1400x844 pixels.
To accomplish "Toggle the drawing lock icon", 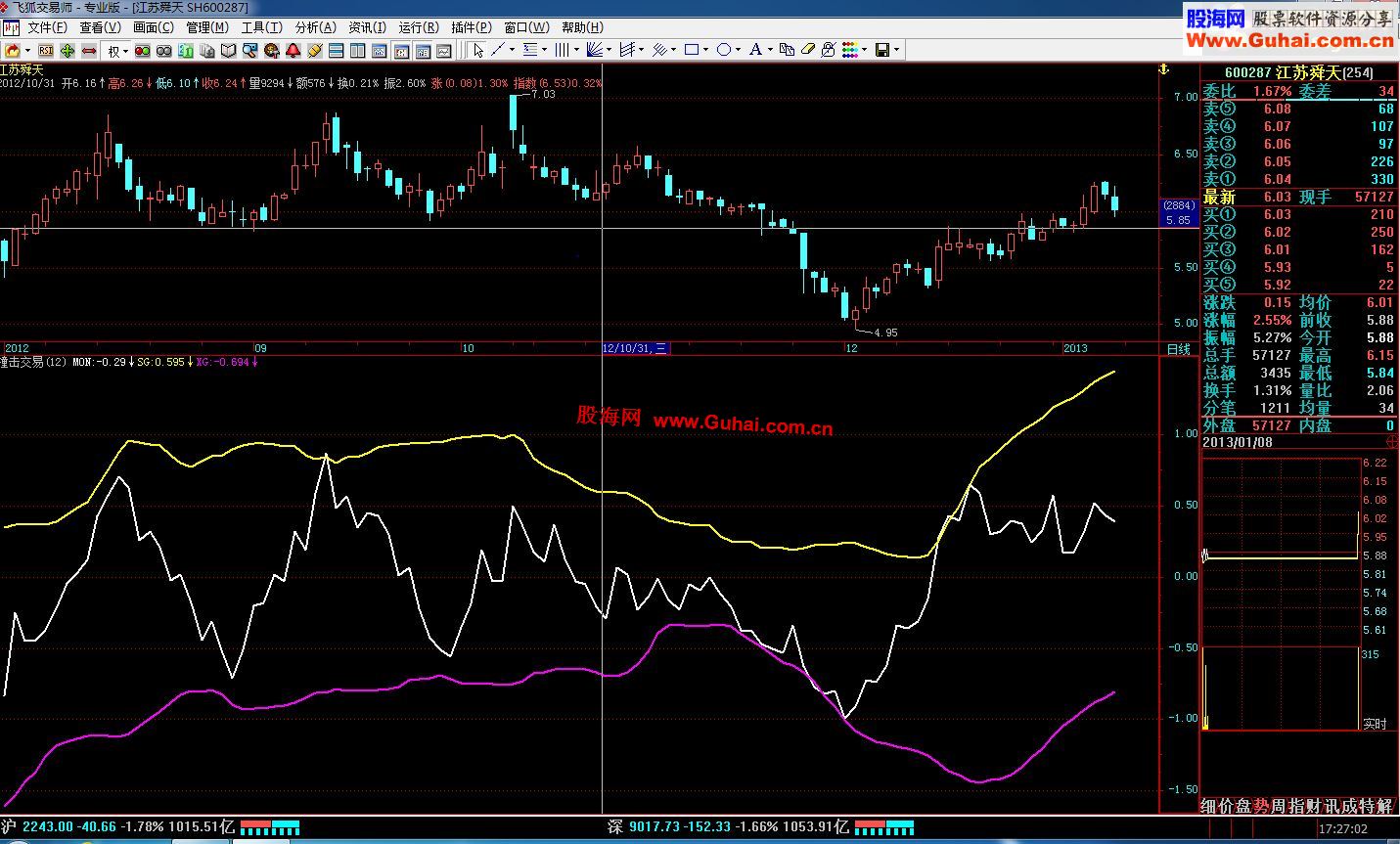I will pyautogui.click(x=829, y=50).
